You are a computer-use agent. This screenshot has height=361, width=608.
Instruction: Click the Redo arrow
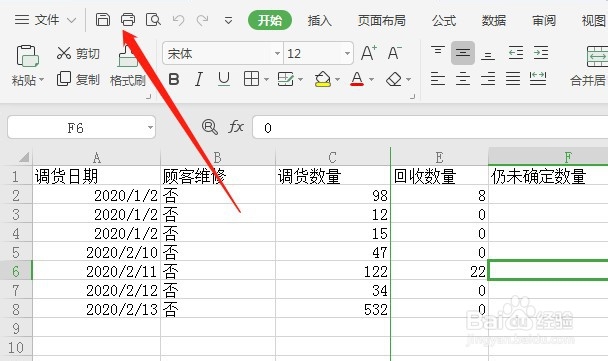202,20
